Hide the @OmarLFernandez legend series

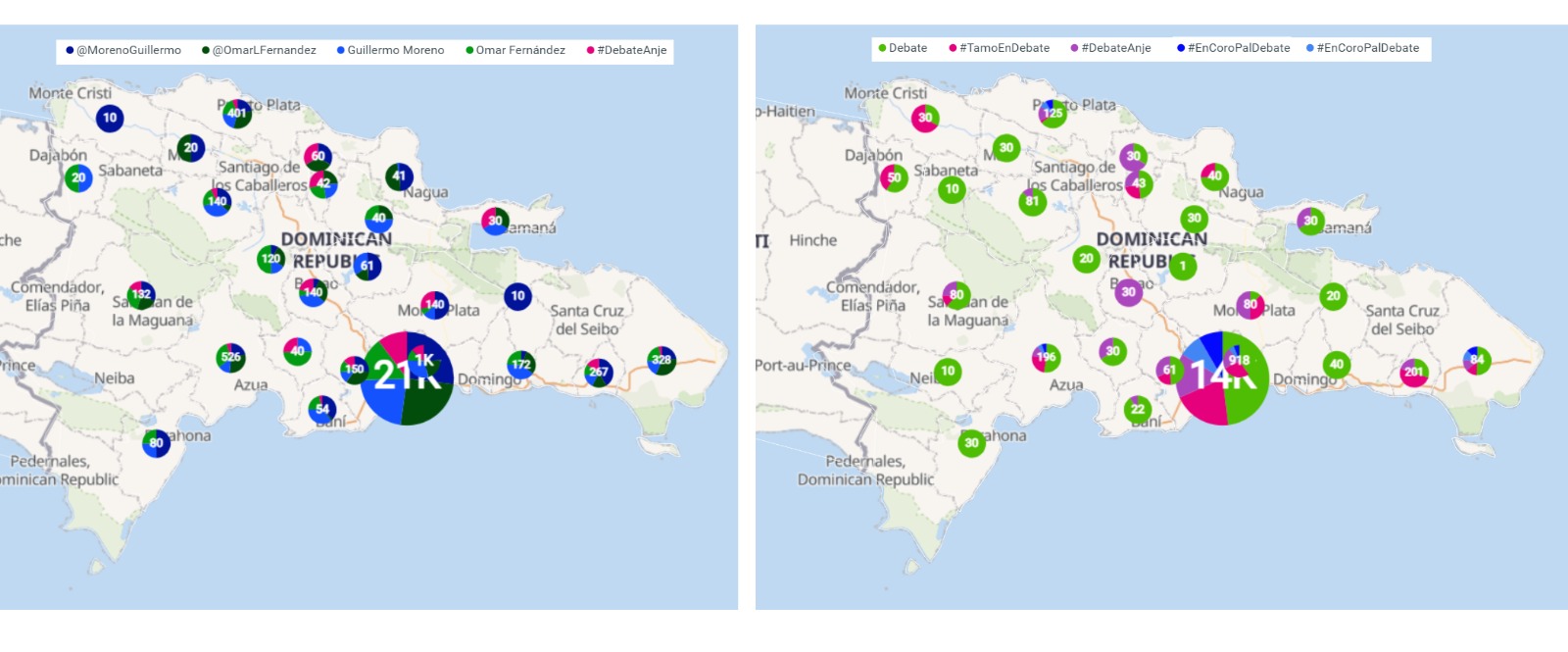pyautogui.click(x=259, y=50)
